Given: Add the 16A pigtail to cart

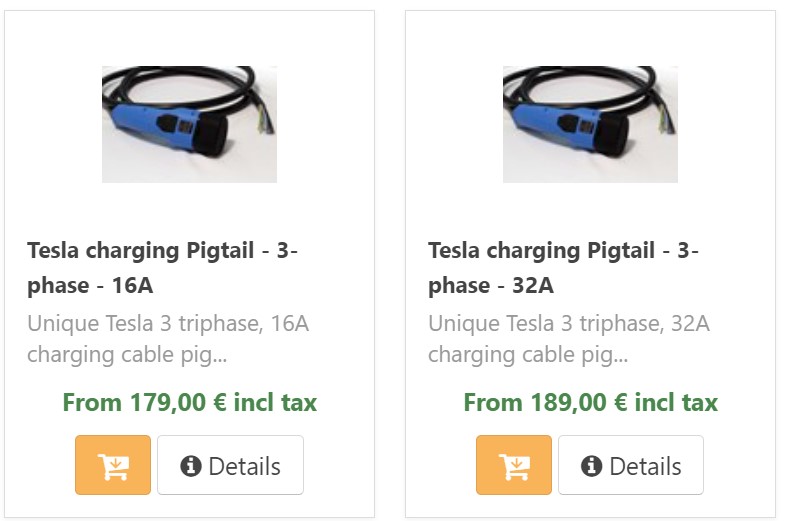Looking at the screenshot, I should tap(113, 465).
